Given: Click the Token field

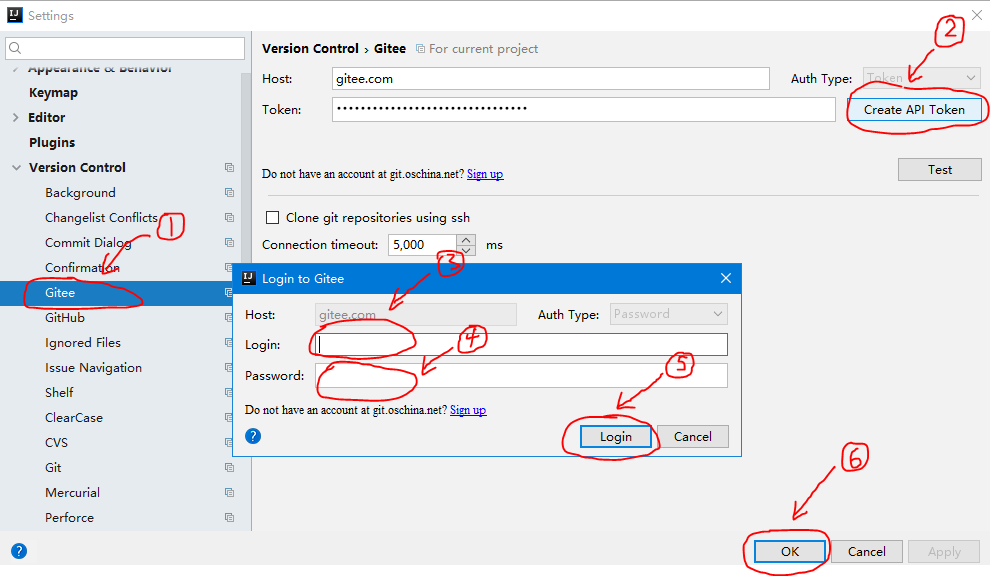Looking at the screenshot, I should point(584,109).
